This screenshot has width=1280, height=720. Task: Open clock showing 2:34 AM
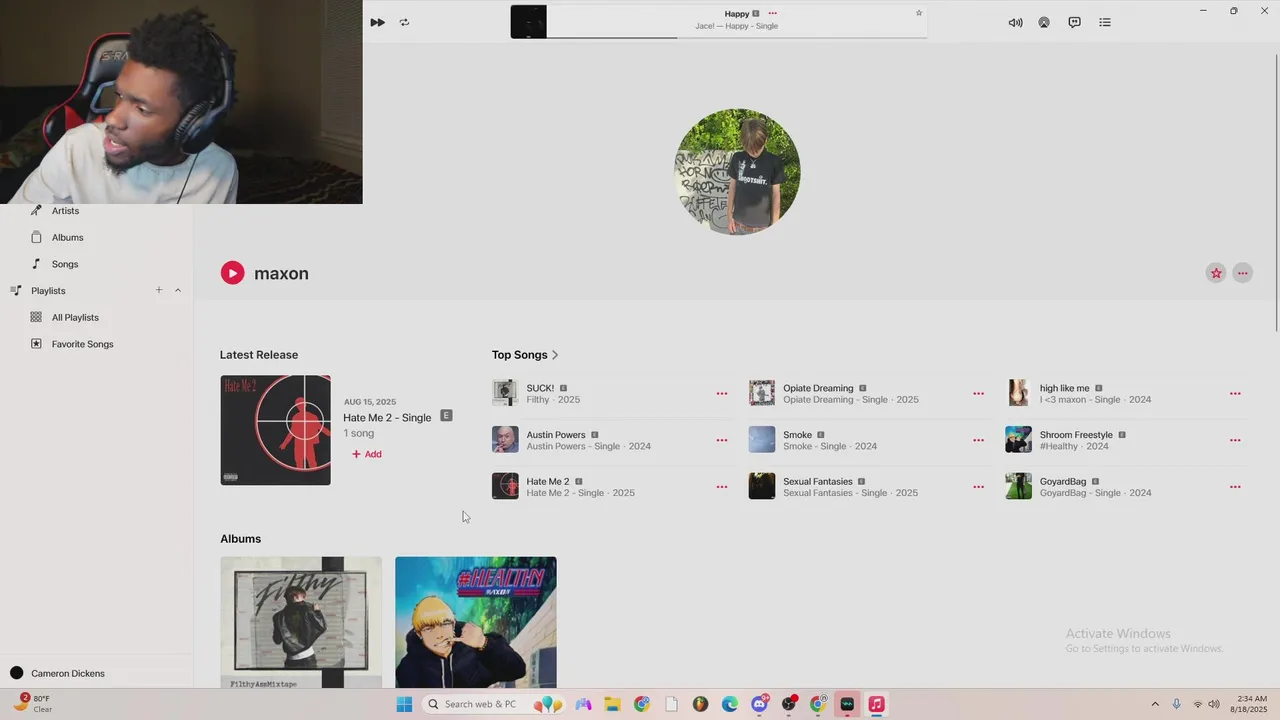point(1251,704)
